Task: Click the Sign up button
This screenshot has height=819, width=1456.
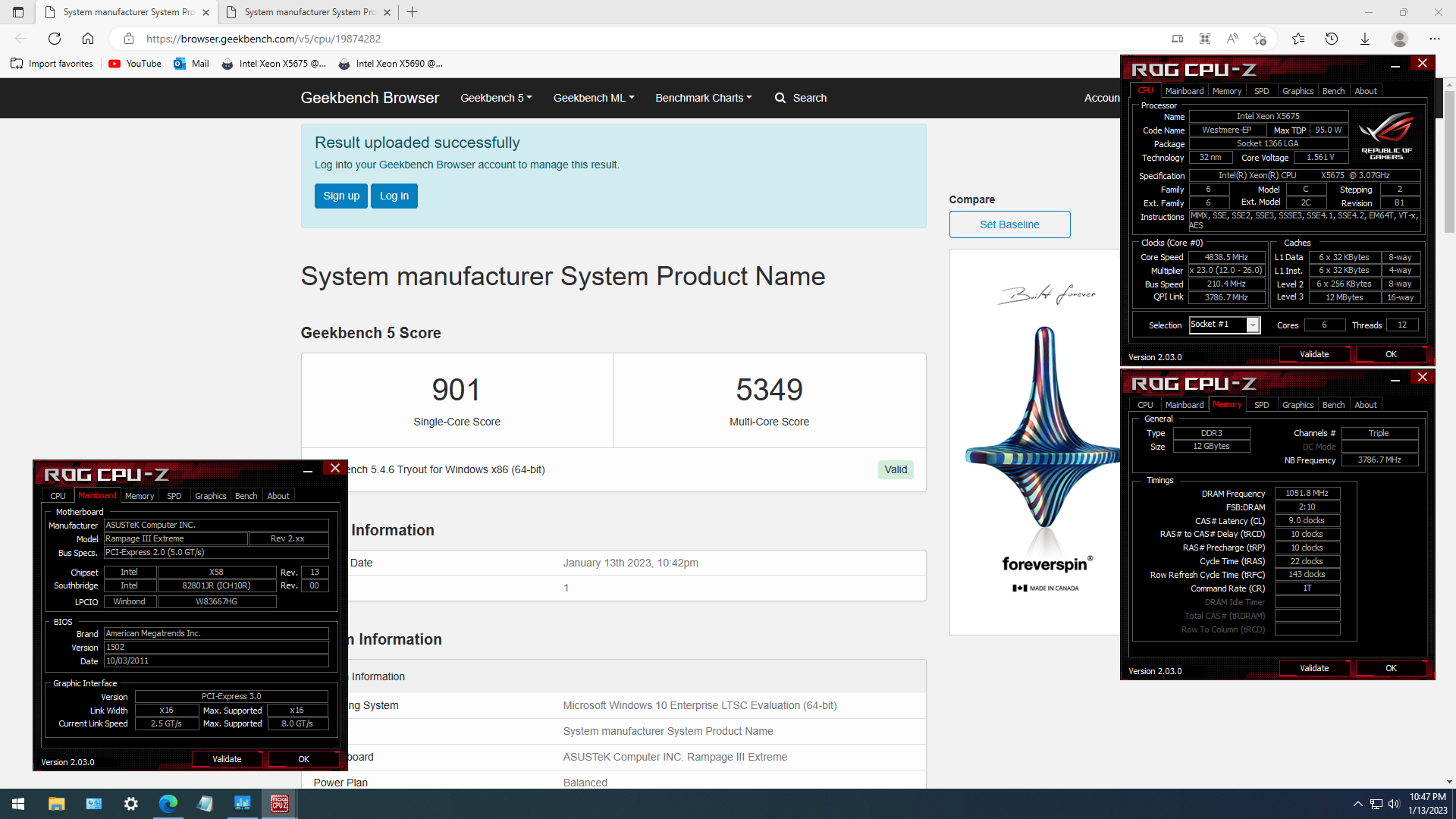Action: point(341,196)
